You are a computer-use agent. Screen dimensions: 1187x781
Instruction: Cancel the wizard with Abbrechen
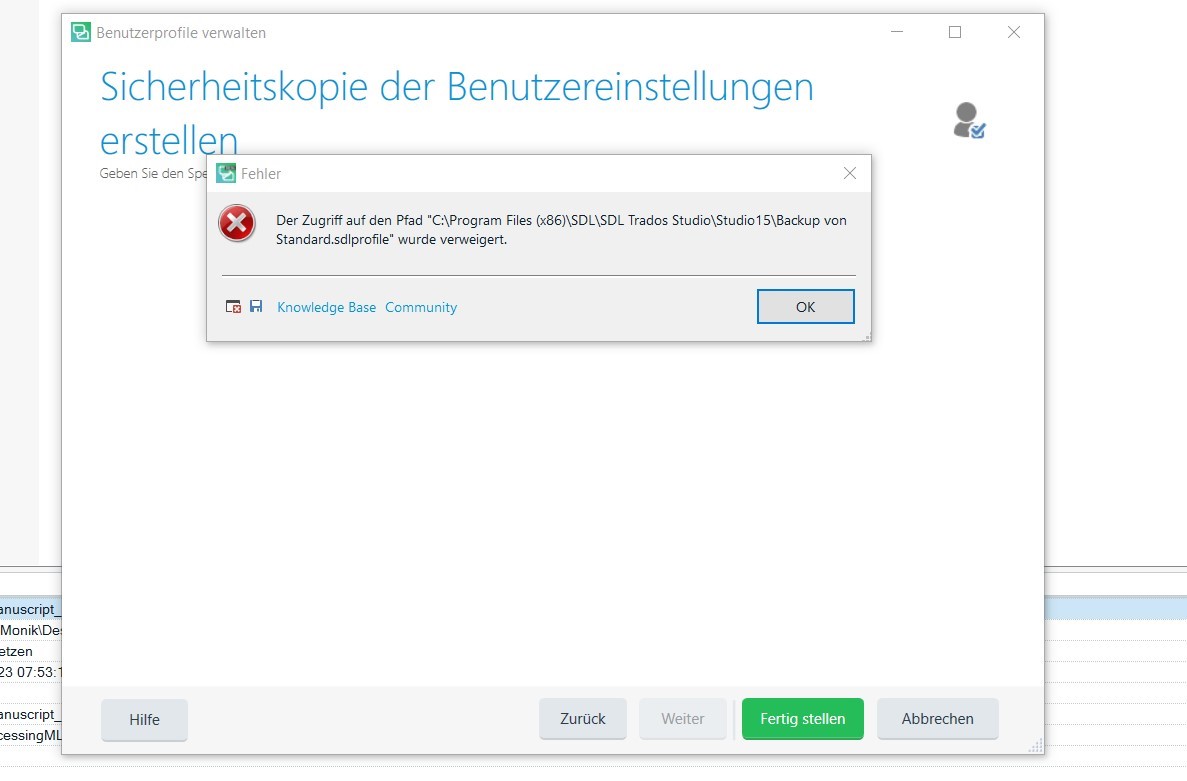coord(937,718)
